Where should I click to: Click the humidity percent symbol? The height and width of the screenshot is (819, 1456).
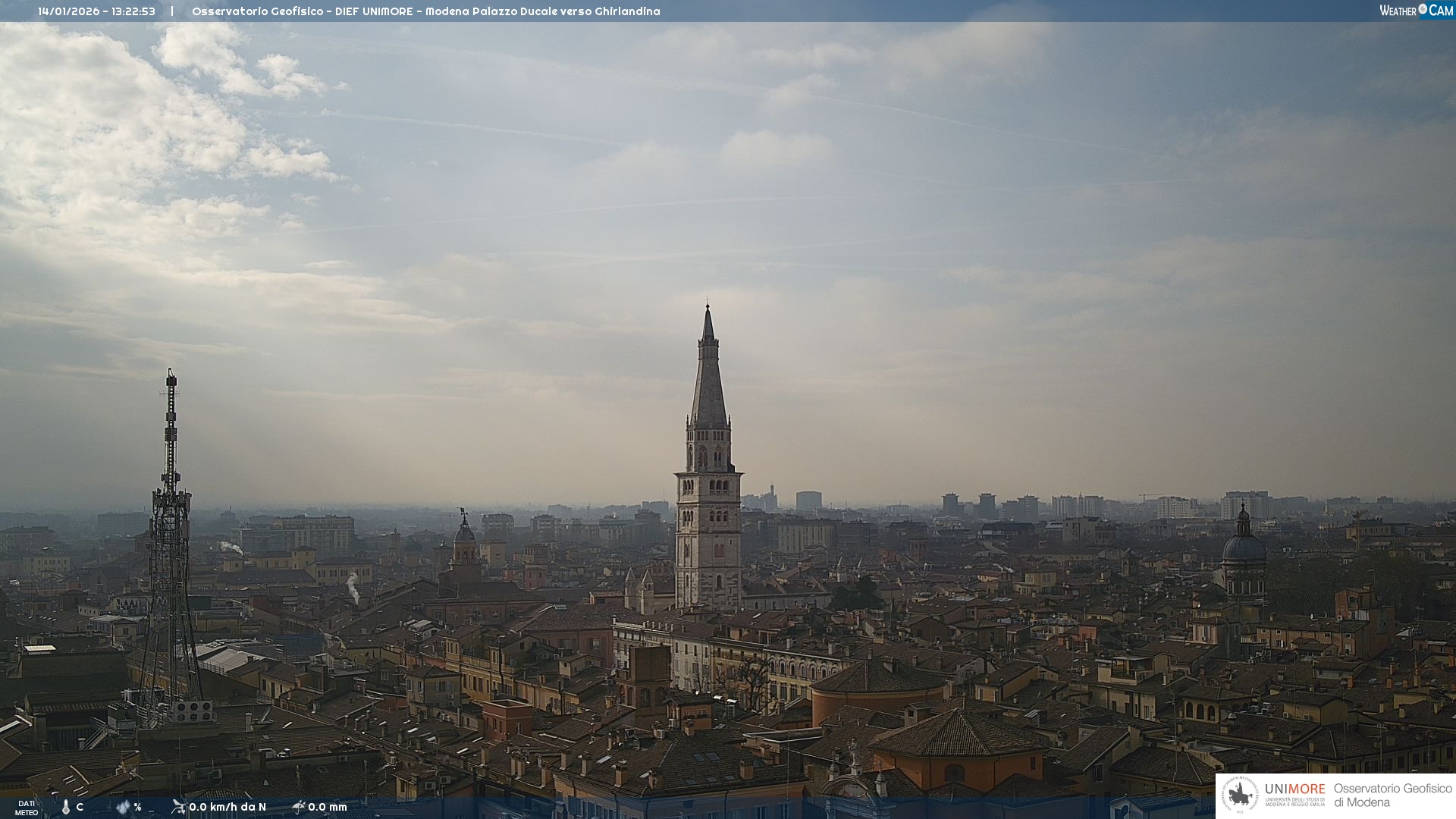137,807
